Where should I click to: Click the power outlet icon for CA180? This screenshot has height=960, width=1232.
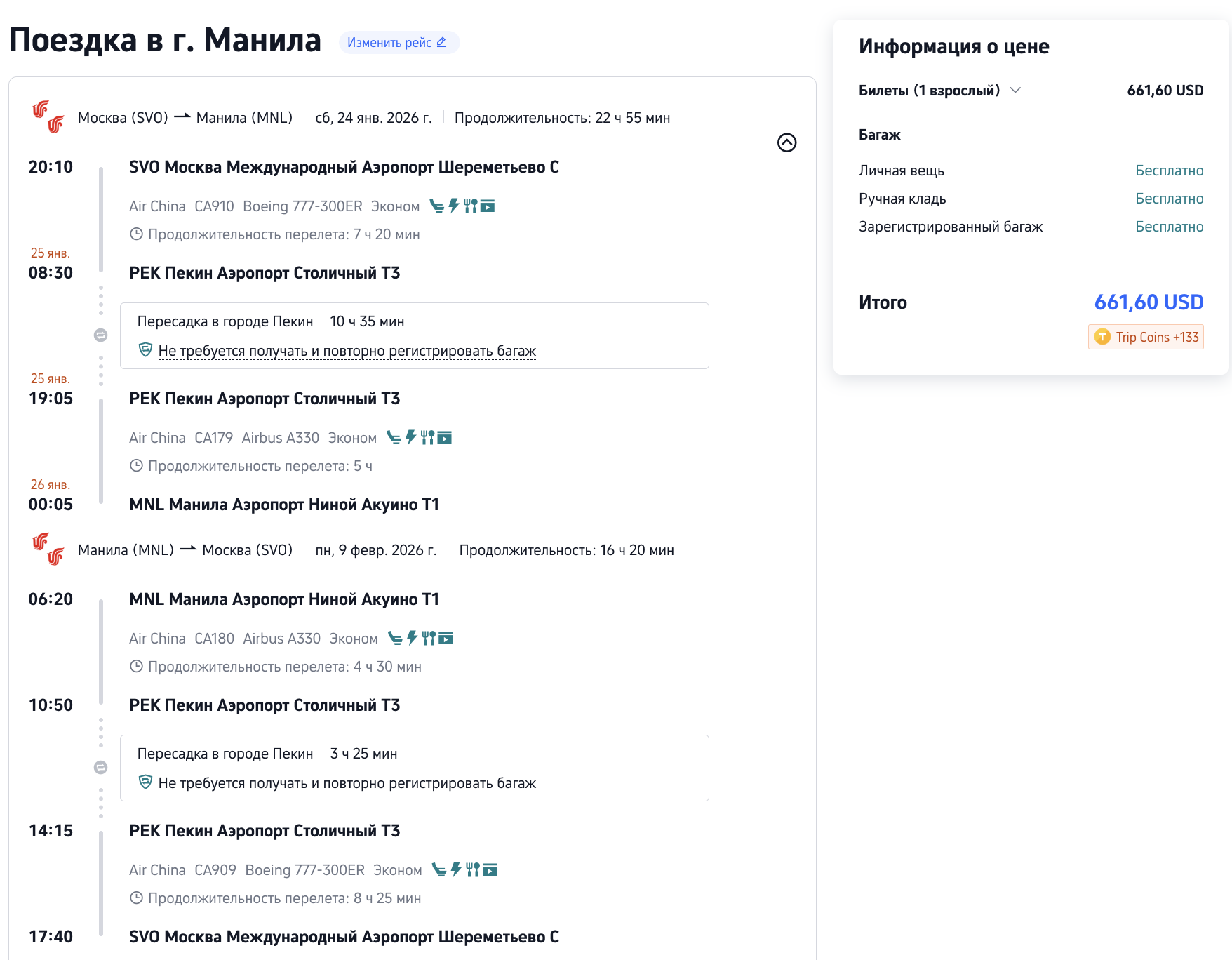413,638
